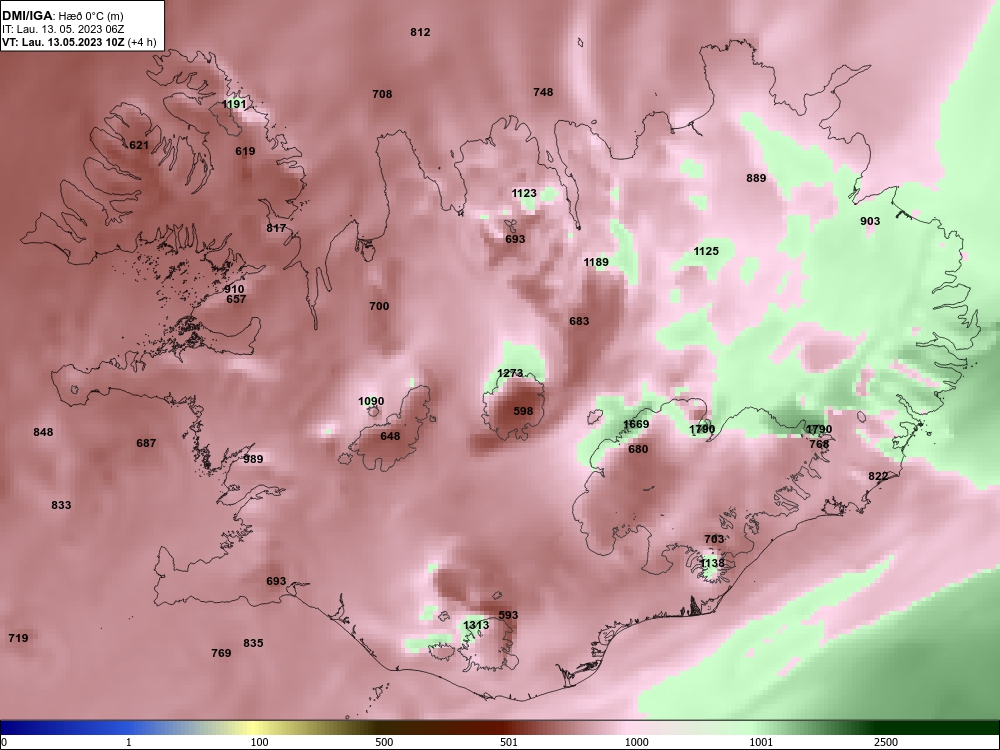Select the 2500 tick label on the legend
The width and height of the screenshot is (1000, 750).
[886, 742]
